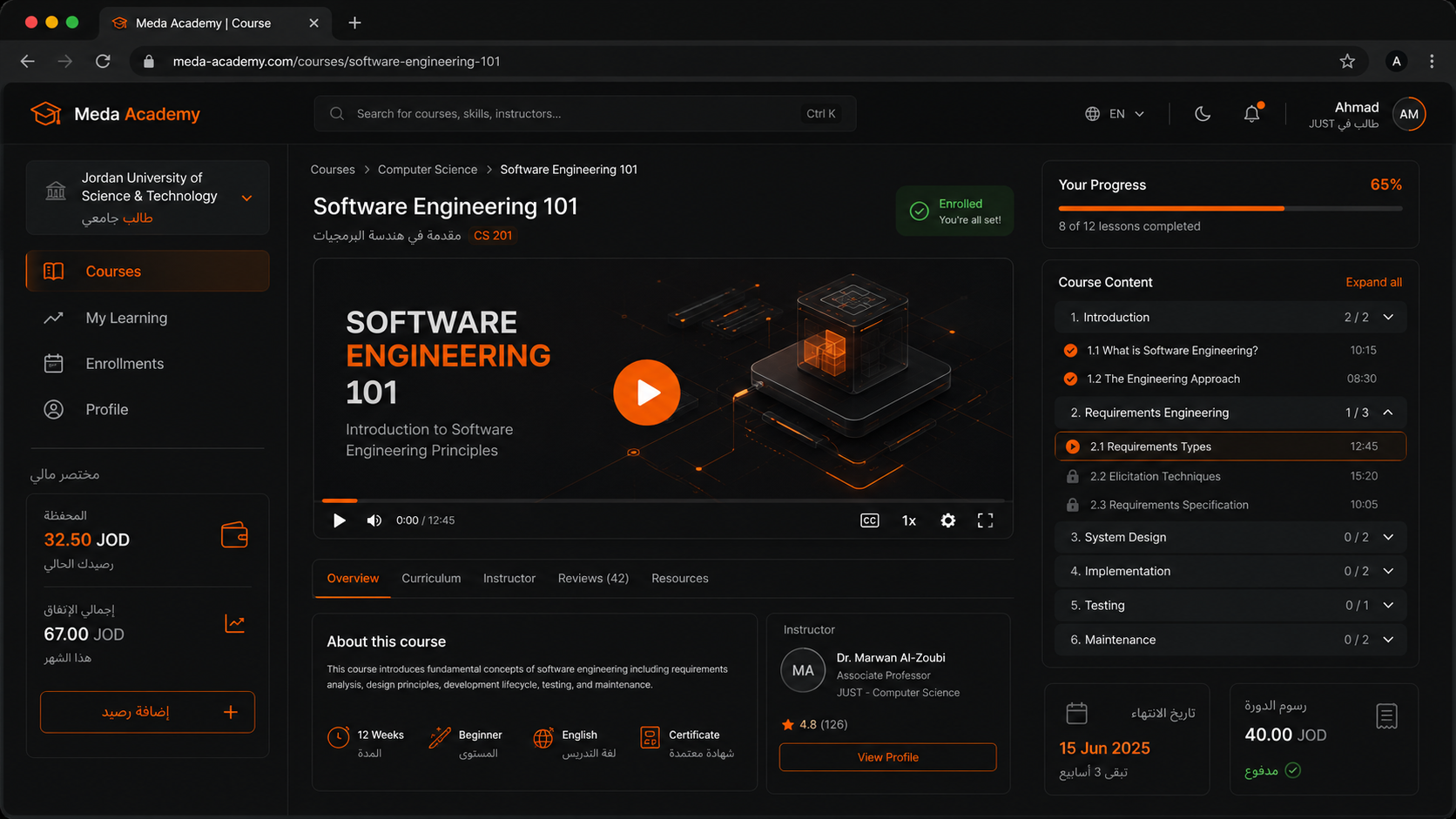Toggle closed captions CC button
The height and width of the screenshot is (819, 1456).
[870, 520]
